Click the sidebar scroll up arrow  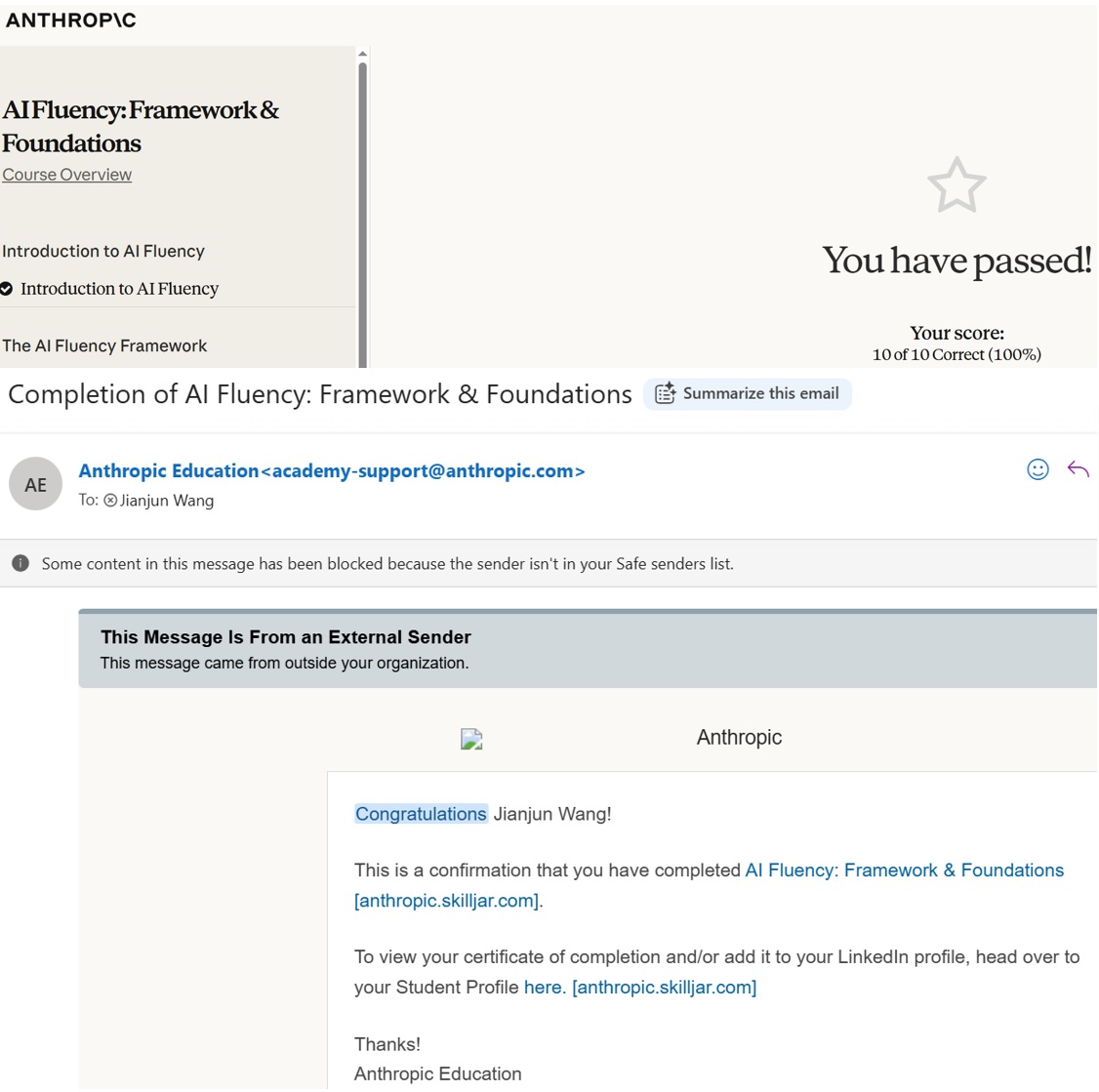[362, 54]
